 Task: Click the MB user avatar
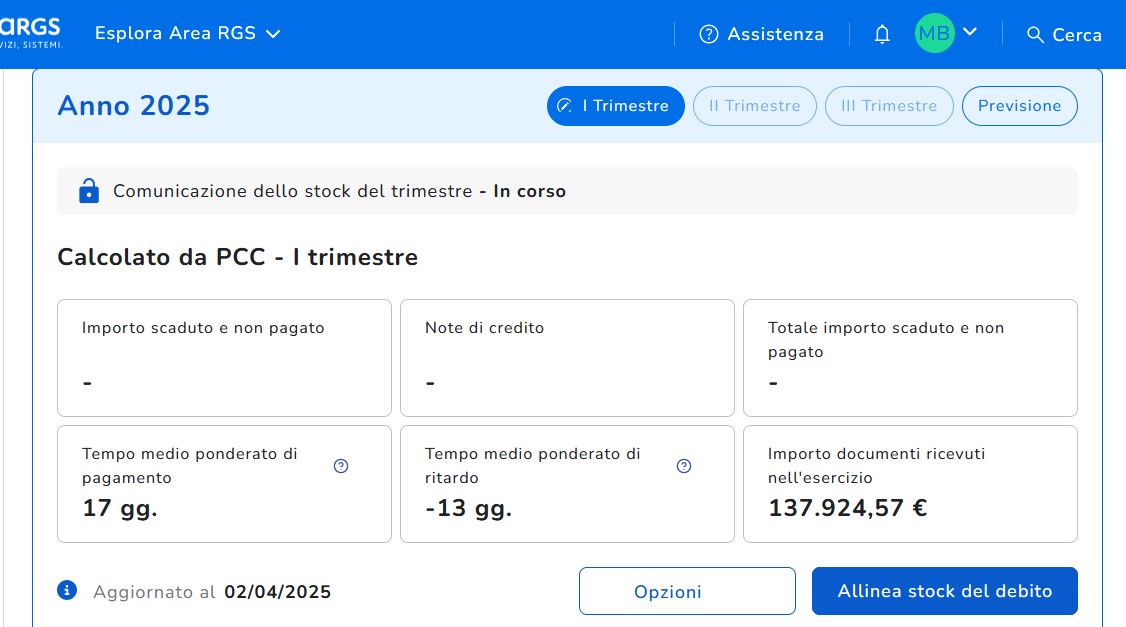click(934, 34)
